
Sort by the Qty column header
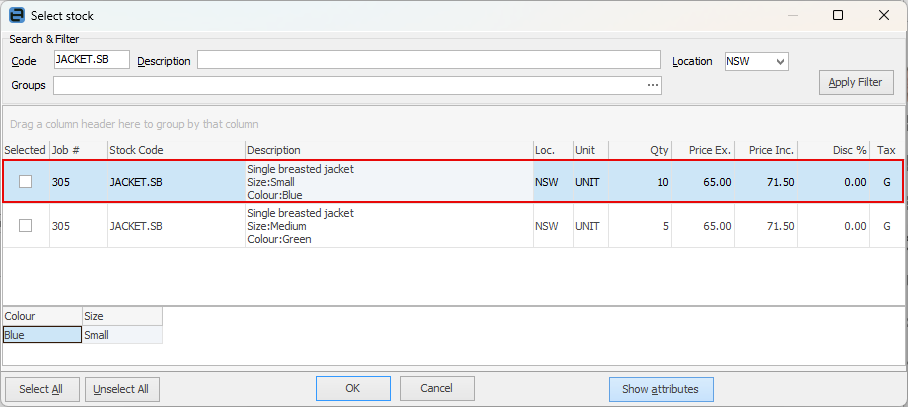click(640, 150)
